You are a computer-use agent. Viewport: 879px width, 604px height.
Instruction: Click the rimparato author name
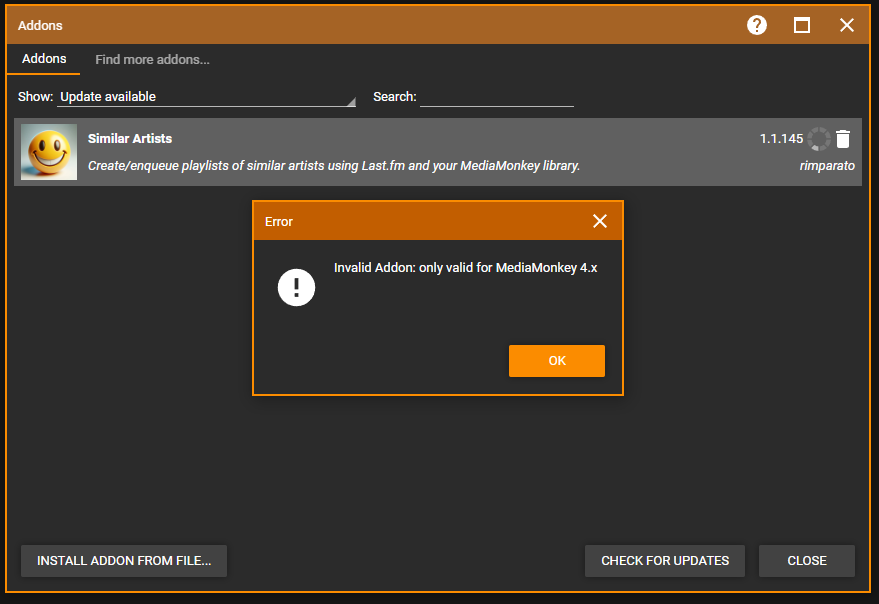click(827, 166)
